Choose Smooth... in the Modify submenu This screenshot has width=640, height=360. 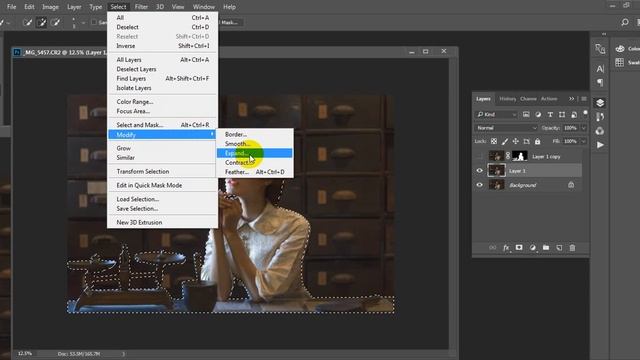tap(254, 144)
